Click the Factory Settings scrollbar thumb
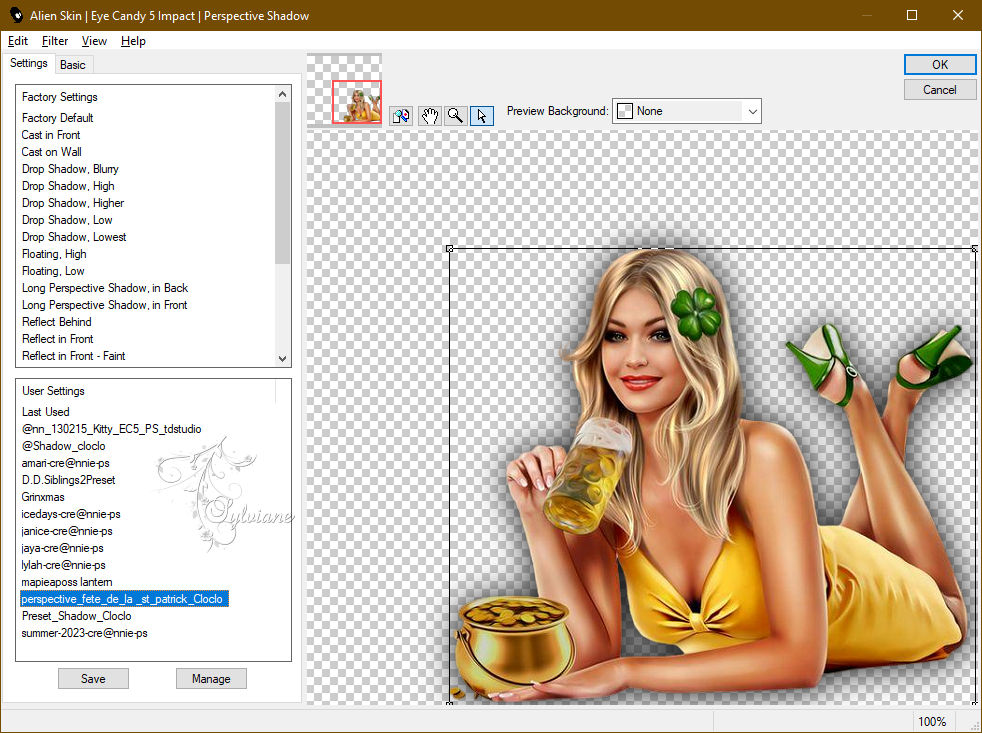The height and width of the screenshot is (733, 982). (x=282, y=183)
